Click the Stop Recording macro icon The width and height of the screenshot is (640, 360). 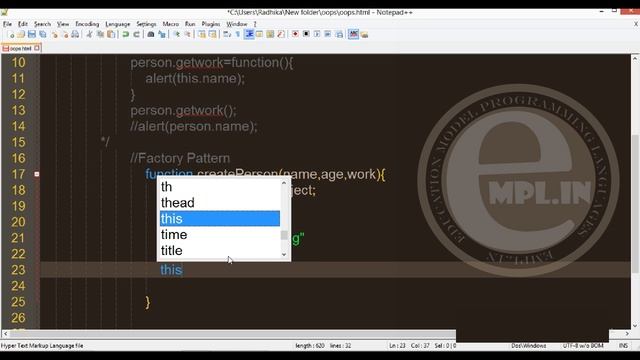coord(306,35)
